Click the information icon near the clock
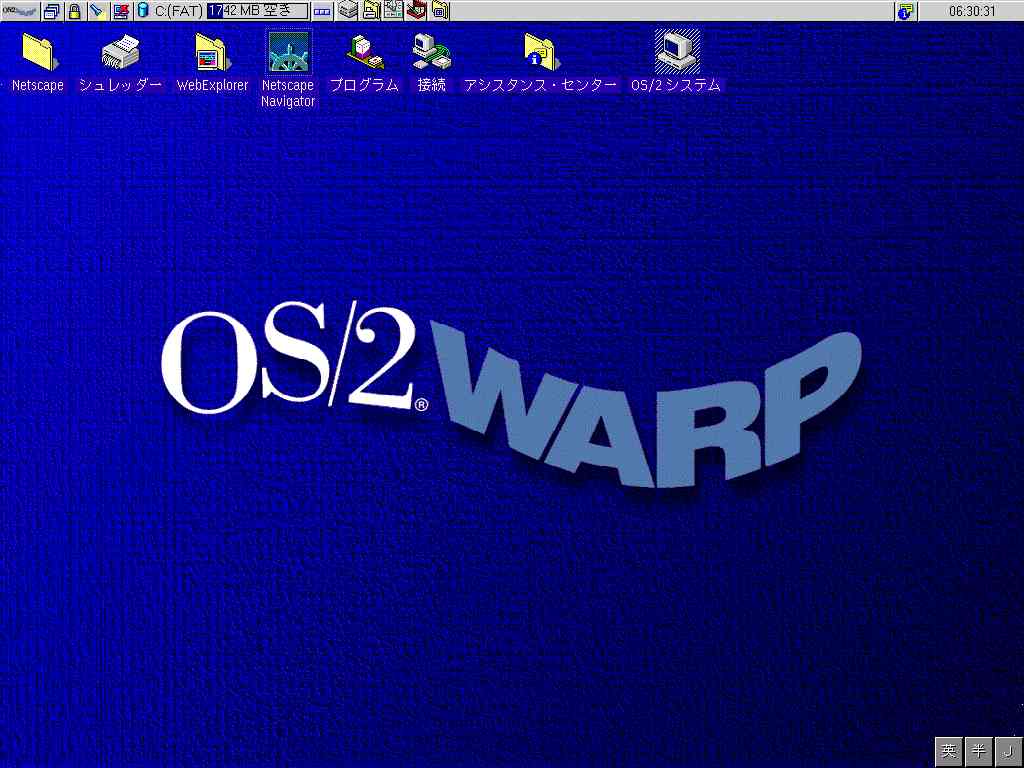The image size is (1024, 768). (x=905, y=11)
